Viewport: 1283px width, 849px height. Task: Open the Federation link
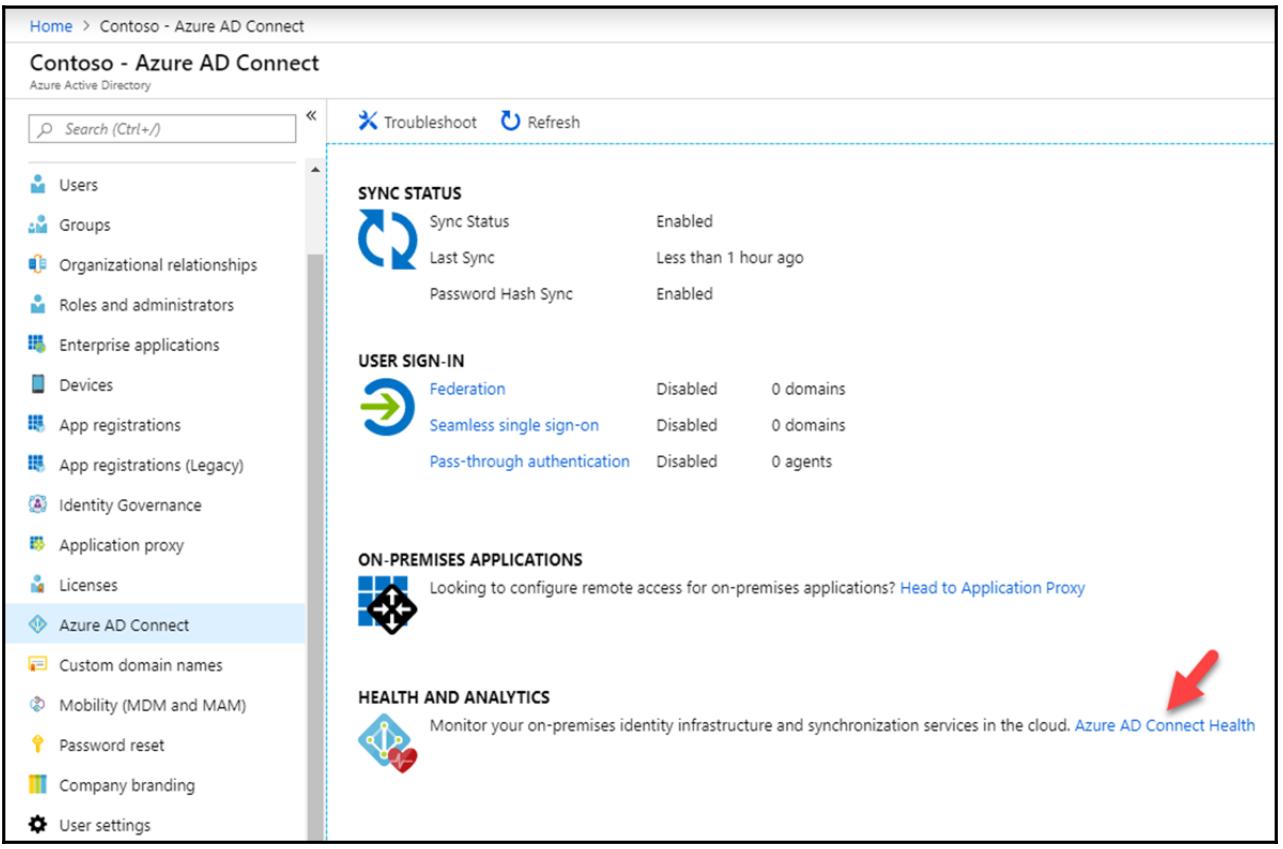tap(467, 389)
